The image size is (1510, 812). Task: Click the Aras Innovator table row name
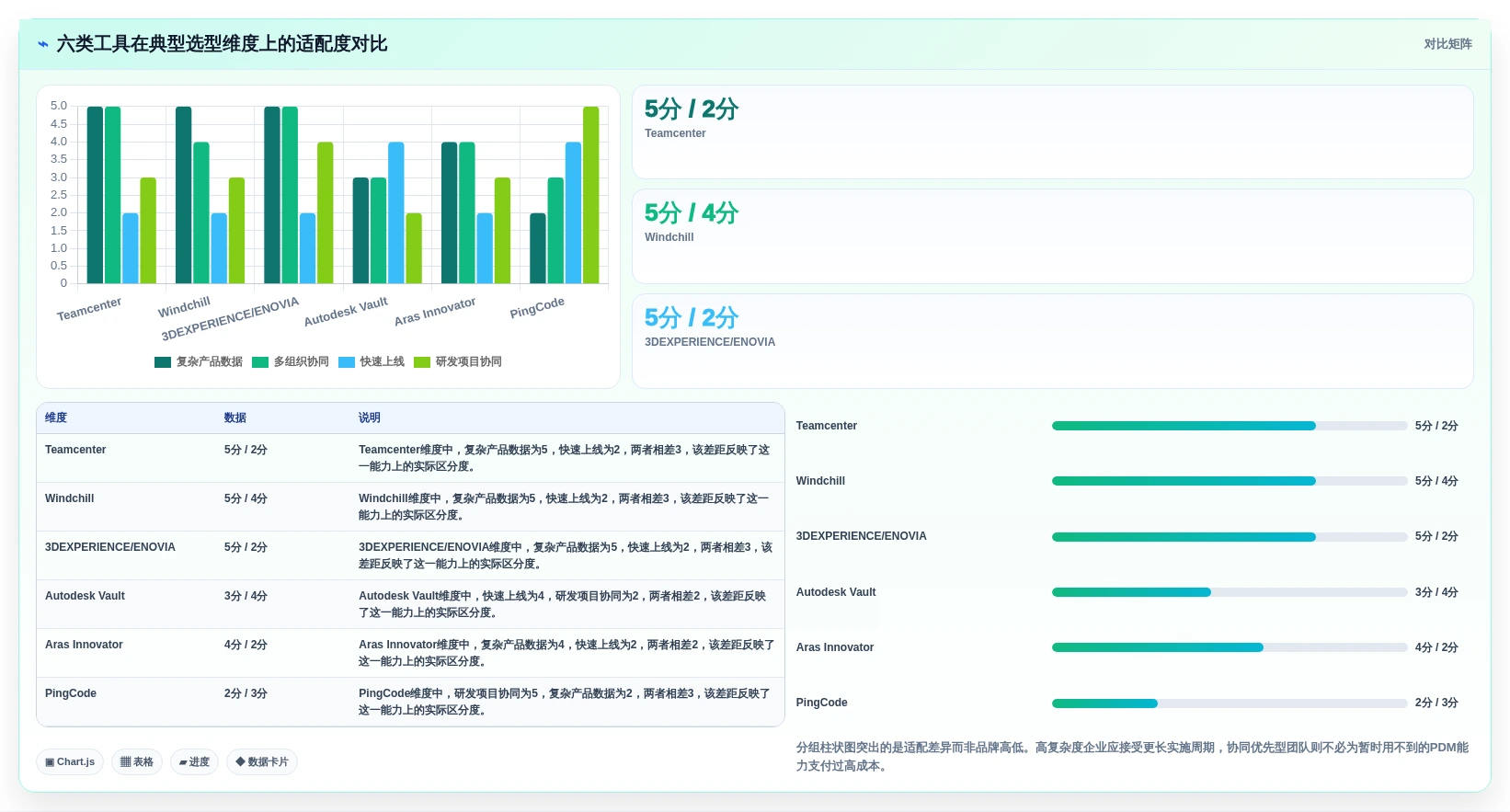click(84, 645)
